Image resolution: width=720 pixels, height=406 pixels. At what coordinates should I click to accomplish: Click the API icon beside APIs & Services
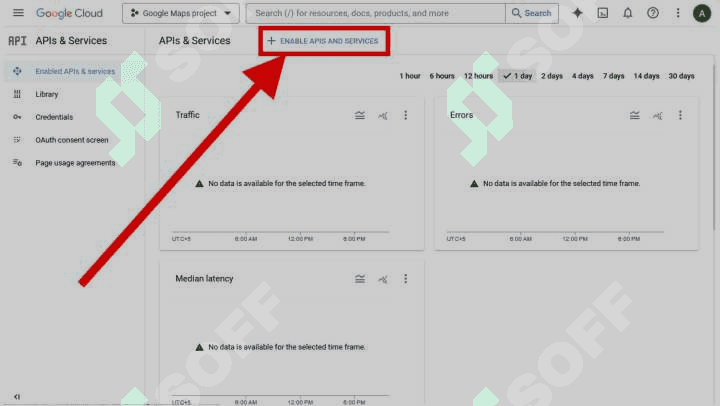pyautogui.click(x=17, y=41)
